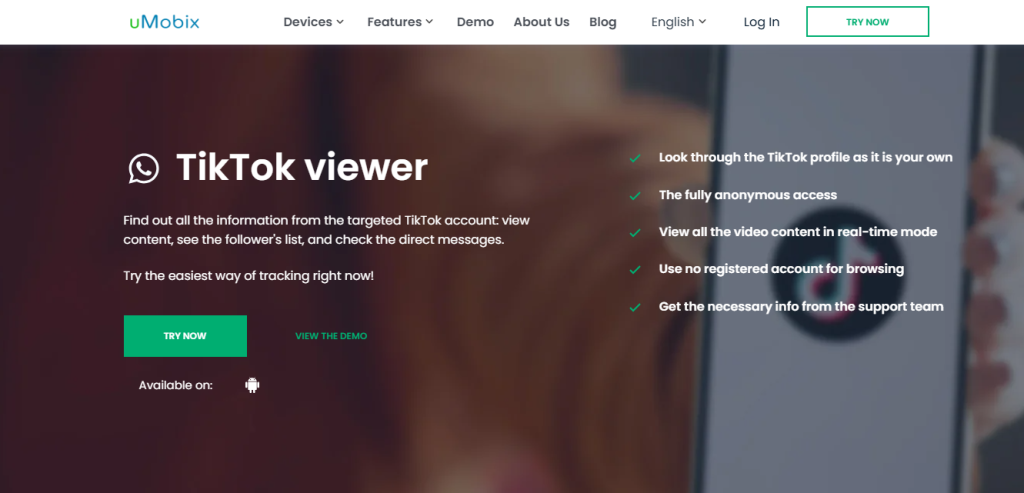Click checkmark beside 'Use no registered account'
The height and width of the screenshot is (493, 1024).
635,269
